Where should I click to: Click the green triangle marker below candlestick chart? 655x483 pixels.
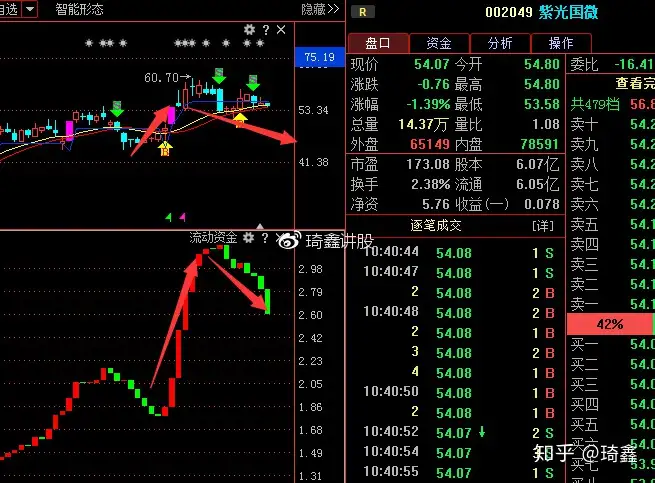click(x=169, y=217)
